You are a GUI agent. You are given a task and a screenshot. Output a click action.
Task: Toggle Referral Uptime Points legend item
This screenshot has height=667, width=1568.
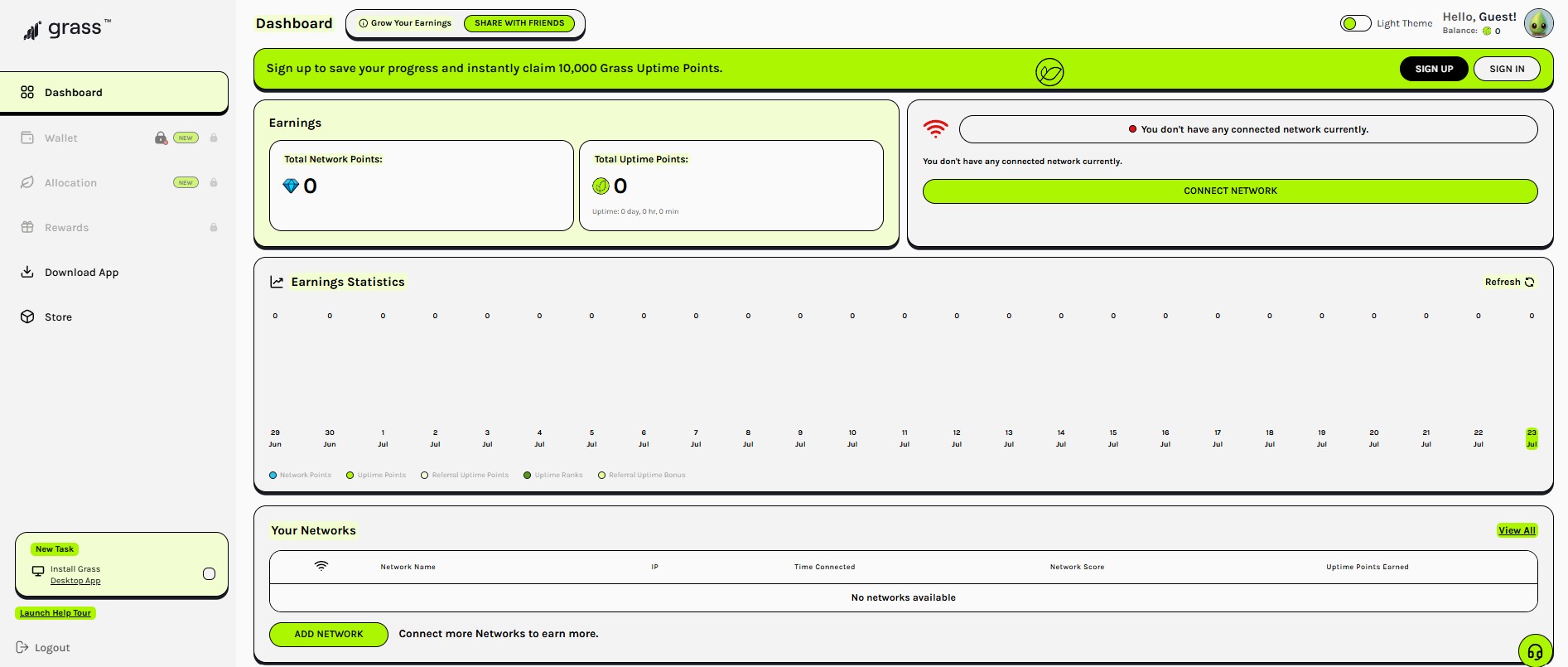(465, 476)
